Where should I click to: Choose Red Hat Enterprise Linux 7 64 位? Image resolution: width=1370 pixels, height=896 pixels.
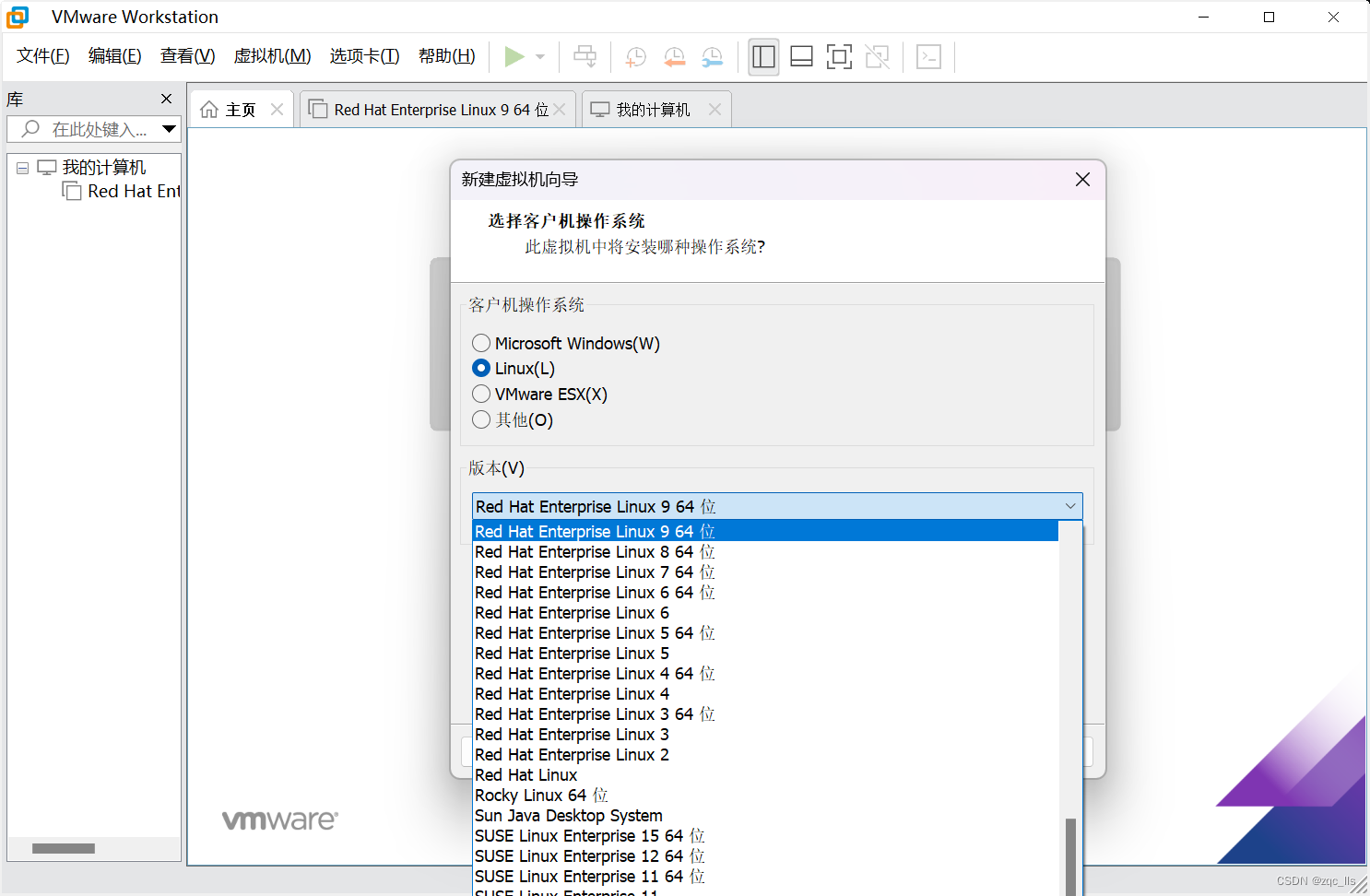tap(765, 572)
